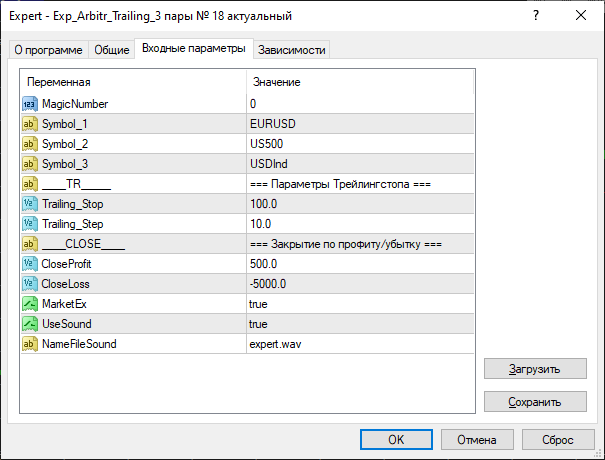Edit the Symbol_2 value US500

click(267, 144)
